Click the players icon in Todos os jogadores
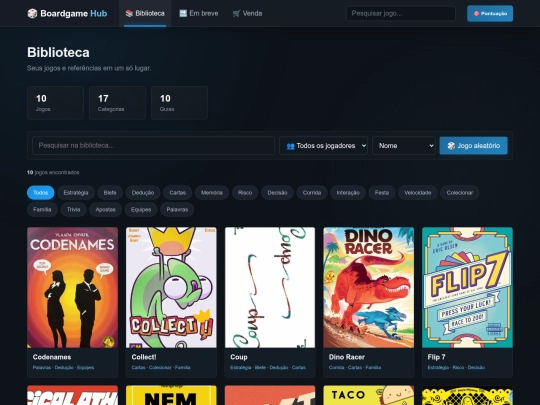 290,146
